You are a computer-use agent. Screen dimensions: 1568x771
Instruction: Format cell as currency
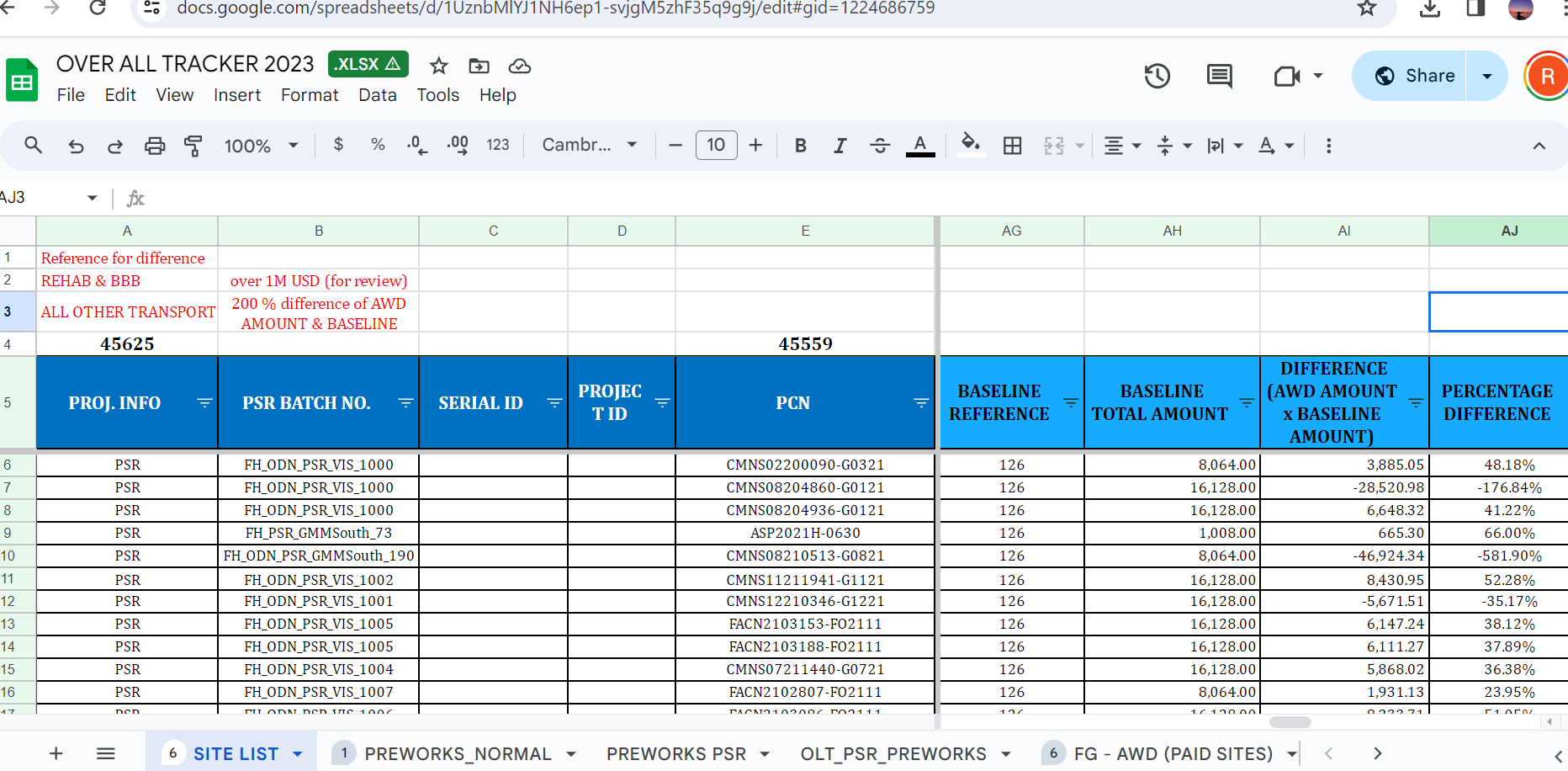click(338, 145)
